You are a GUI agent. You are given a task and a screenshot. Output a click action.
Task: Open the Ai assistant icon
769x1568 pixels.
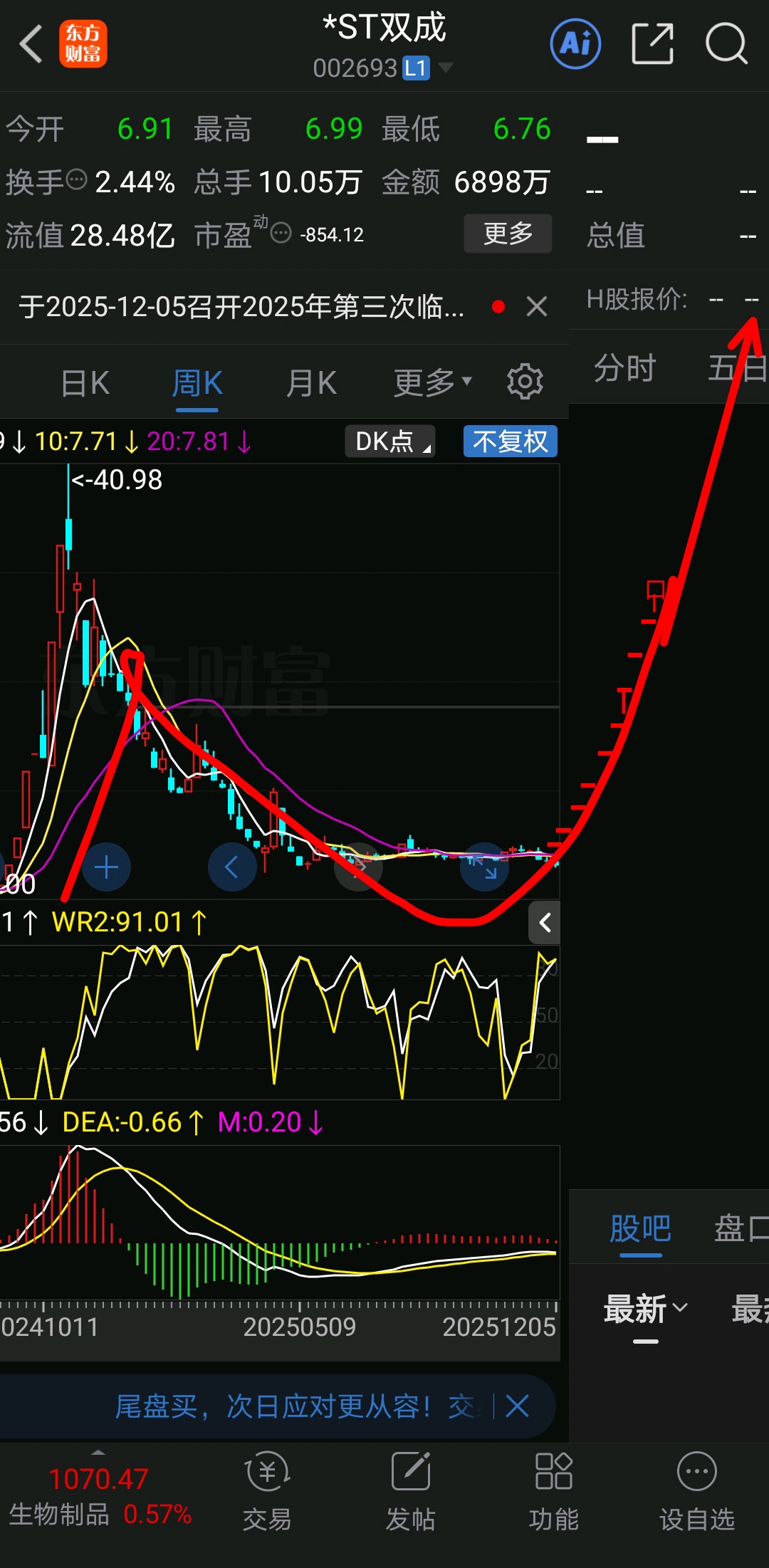575,44
